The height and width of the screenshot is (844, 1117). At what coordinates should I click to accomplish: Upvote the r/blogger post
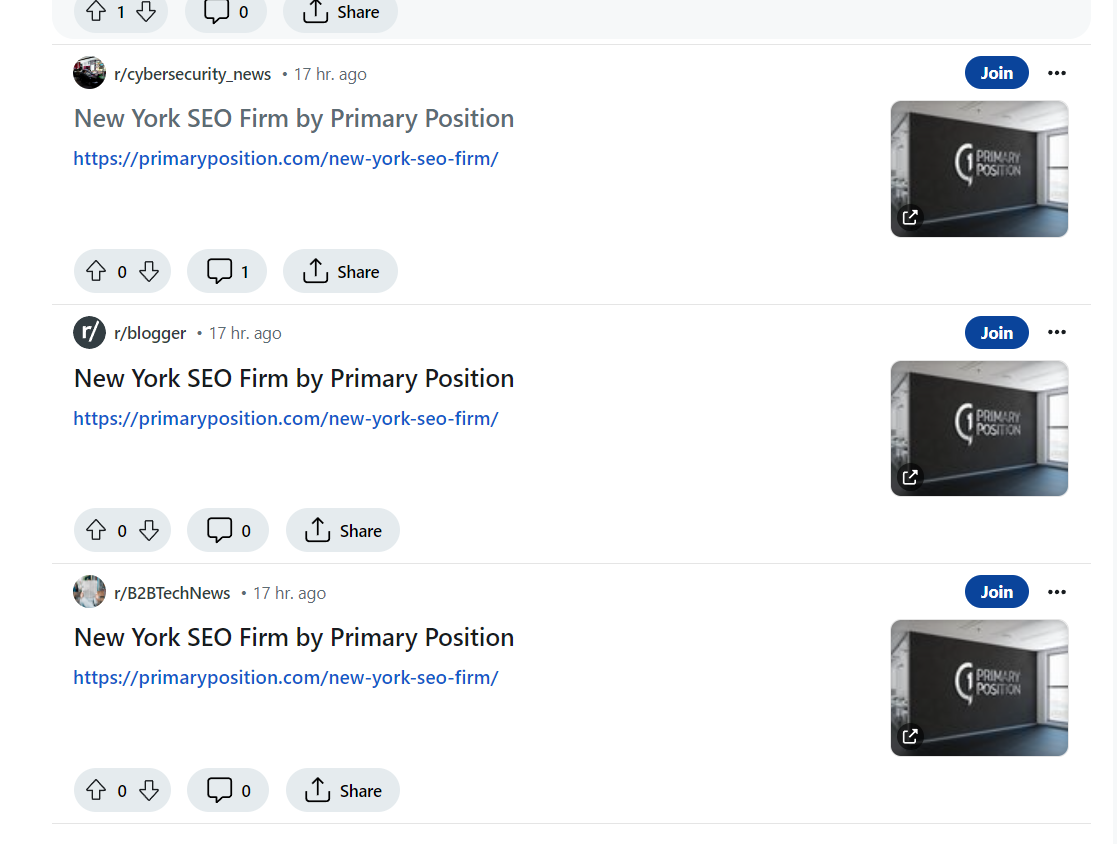(96, 531)
